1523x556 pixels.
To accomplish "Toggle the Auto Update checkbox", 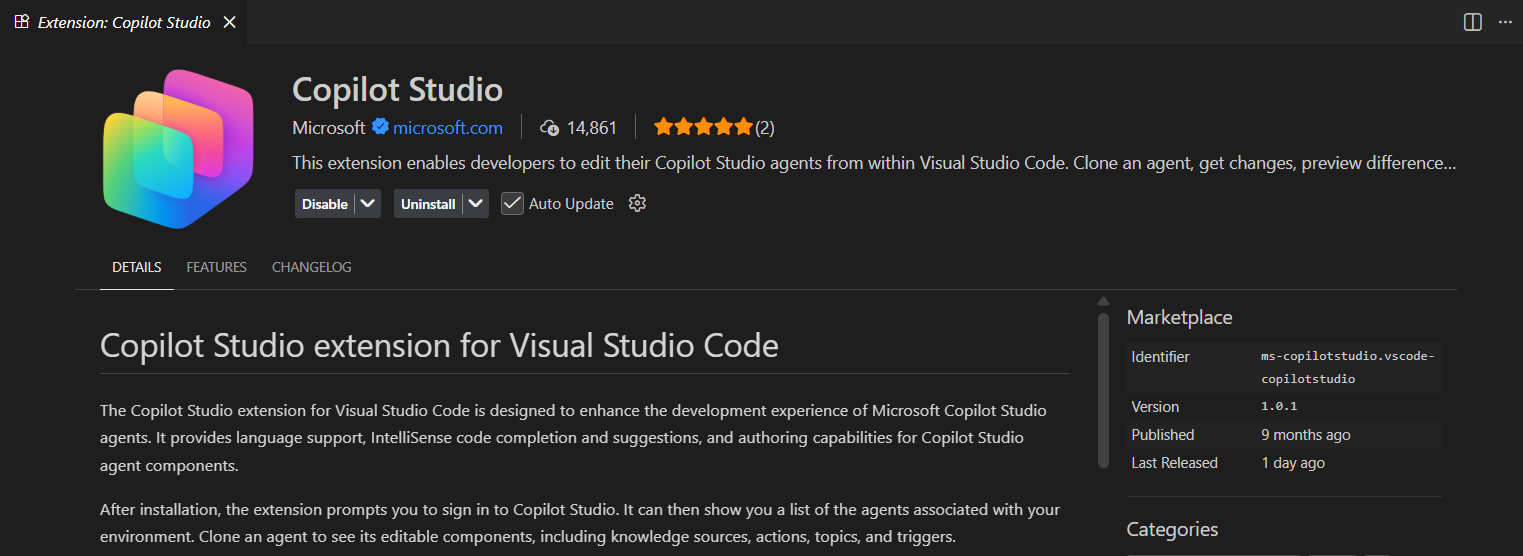I will 512,203.
